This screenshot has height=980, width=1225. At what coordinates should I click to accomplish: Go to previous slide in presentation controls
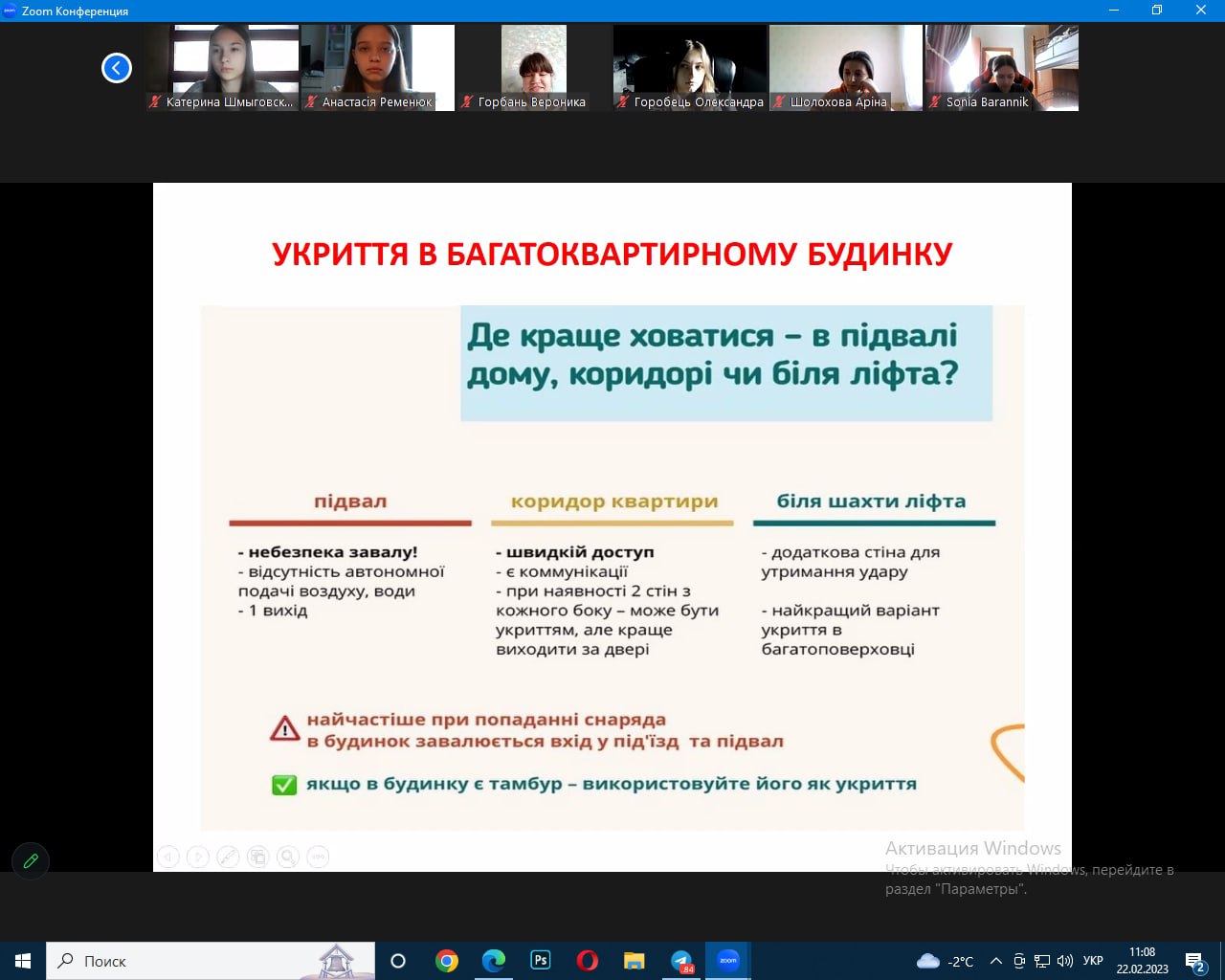[168, 857]
